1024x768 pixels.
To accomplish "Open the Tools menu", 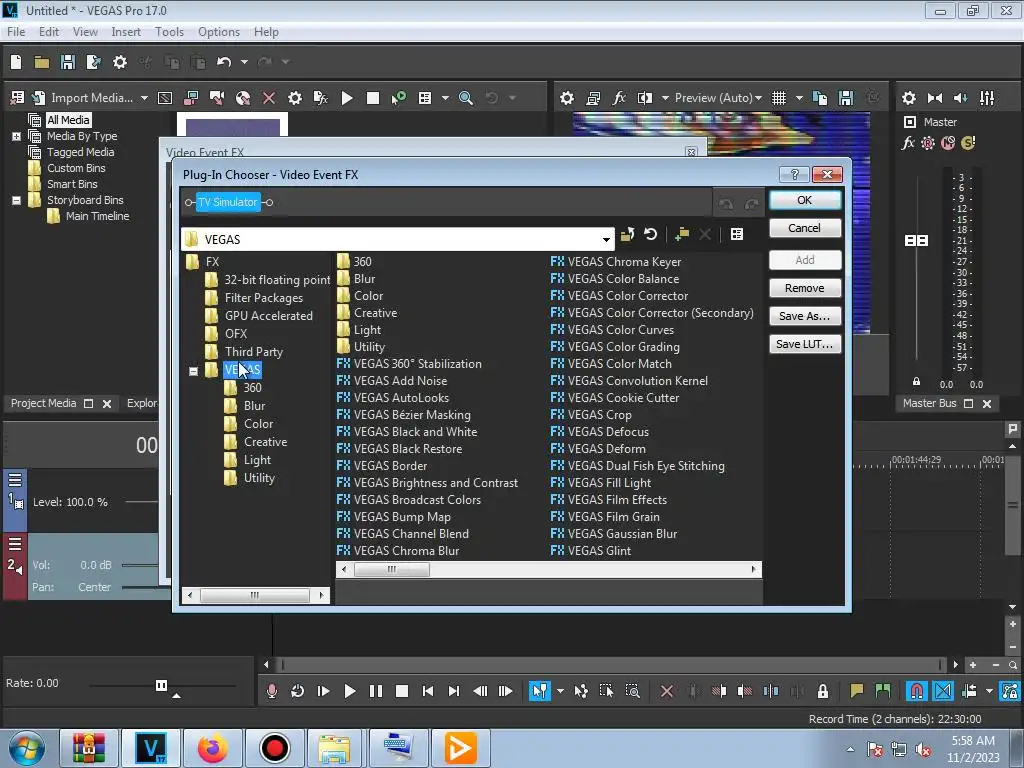I will pyautogui.click(x=169, y=31).
